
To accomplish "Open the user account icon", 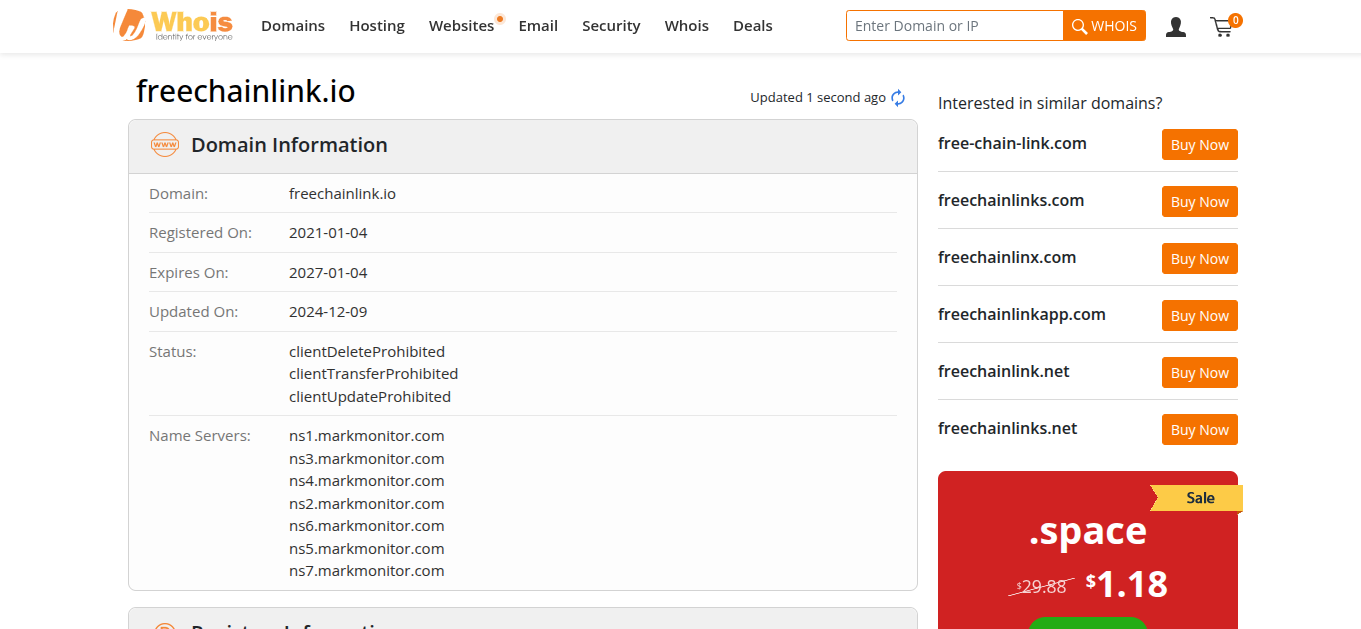I will click(1176, 27).
